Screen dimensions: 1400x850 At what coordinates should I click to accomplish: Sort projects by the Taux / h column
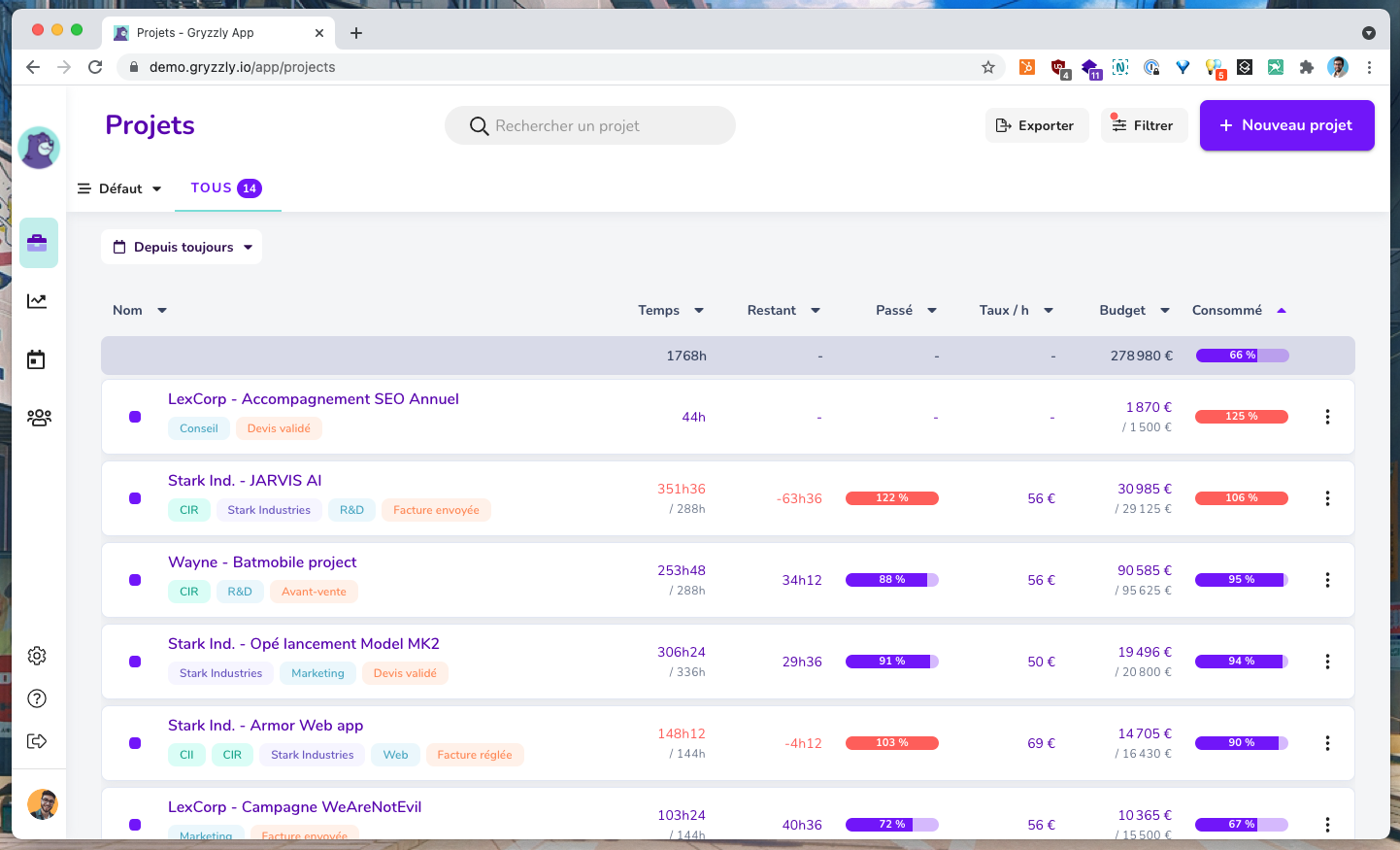click(x=1017, y=310)
